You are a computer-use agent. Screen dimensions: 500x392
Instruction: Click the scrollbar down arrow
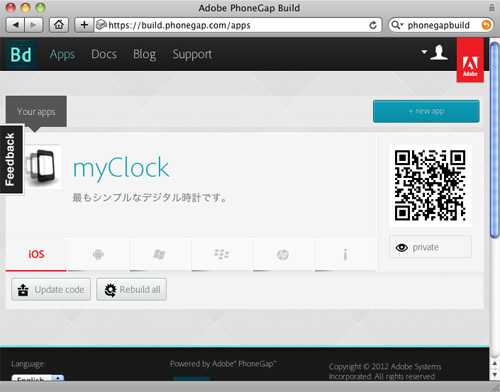click(x=495, y=374)
